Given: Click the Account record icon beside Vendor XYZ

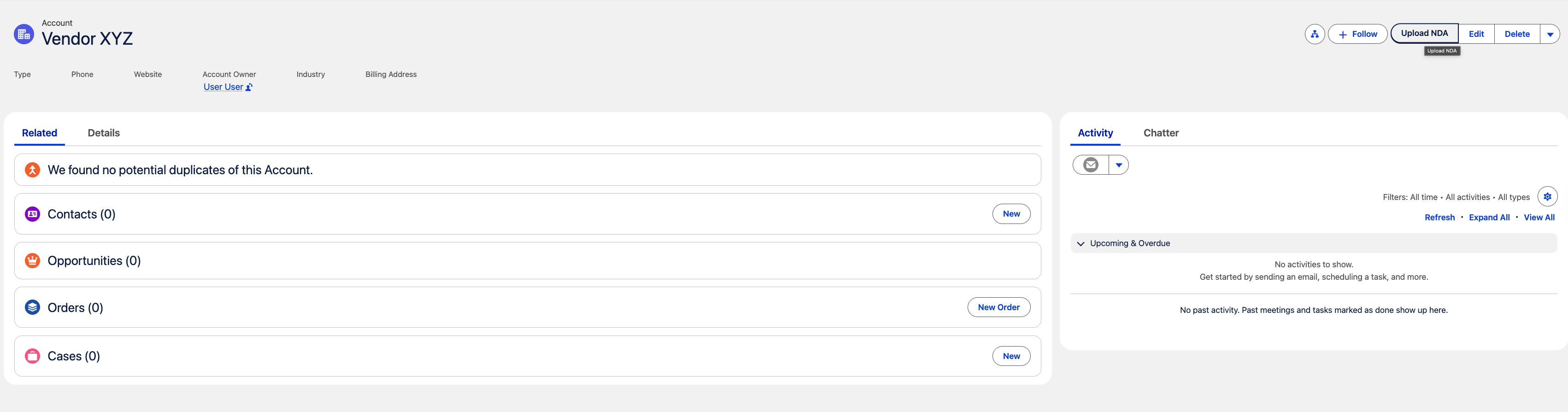Looking at the screenshot, I should tap(24, 34).
